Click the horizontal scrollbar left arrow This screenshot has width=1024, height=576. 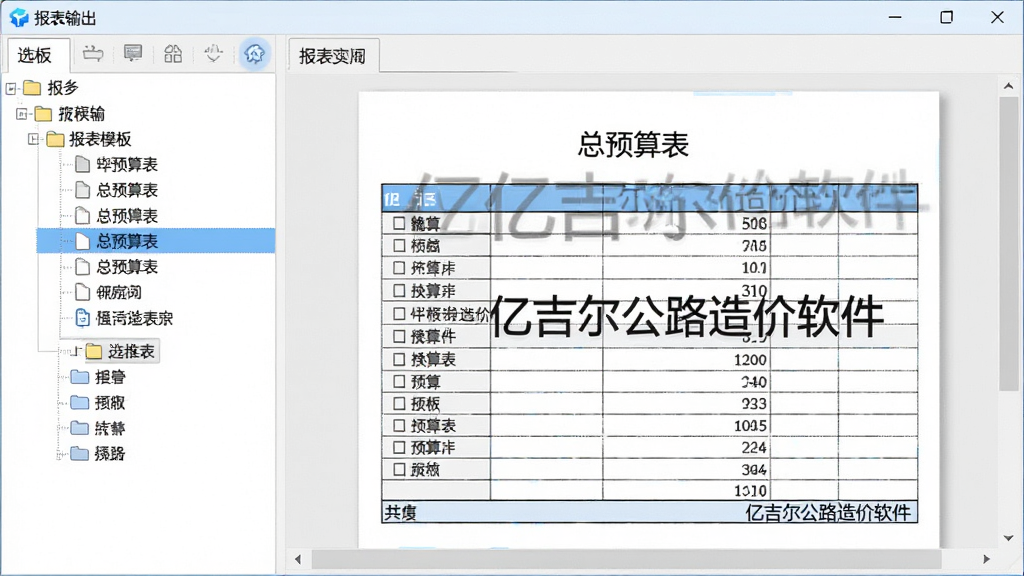298,559
